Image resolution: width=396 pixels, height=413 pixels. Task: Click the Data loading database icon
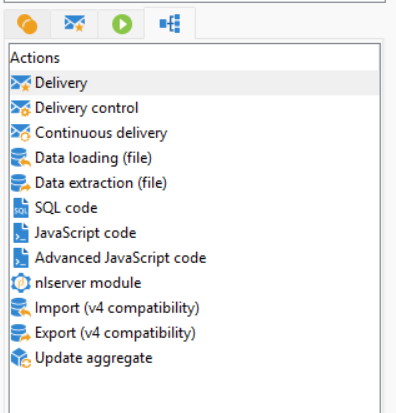click(21, 158)
